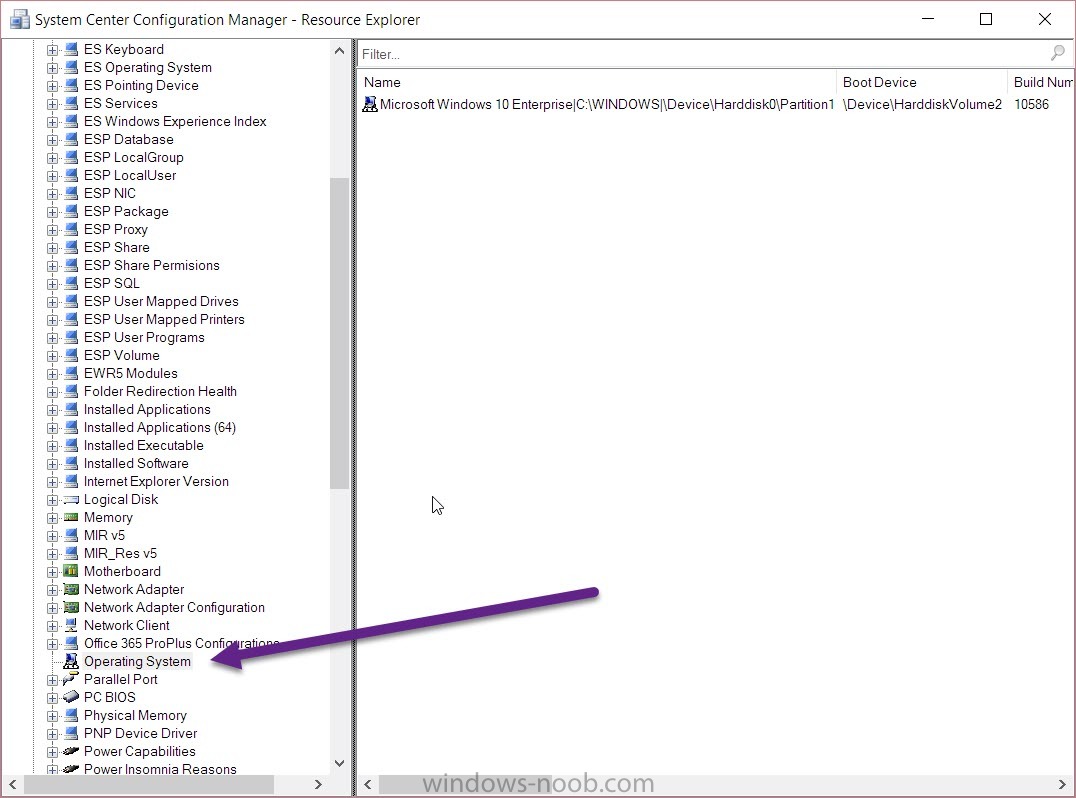Image resolution: width=1076 pixels, height=798 pixels.
Task: Expand the ES Operating System node
Action: tap(52, 68)
